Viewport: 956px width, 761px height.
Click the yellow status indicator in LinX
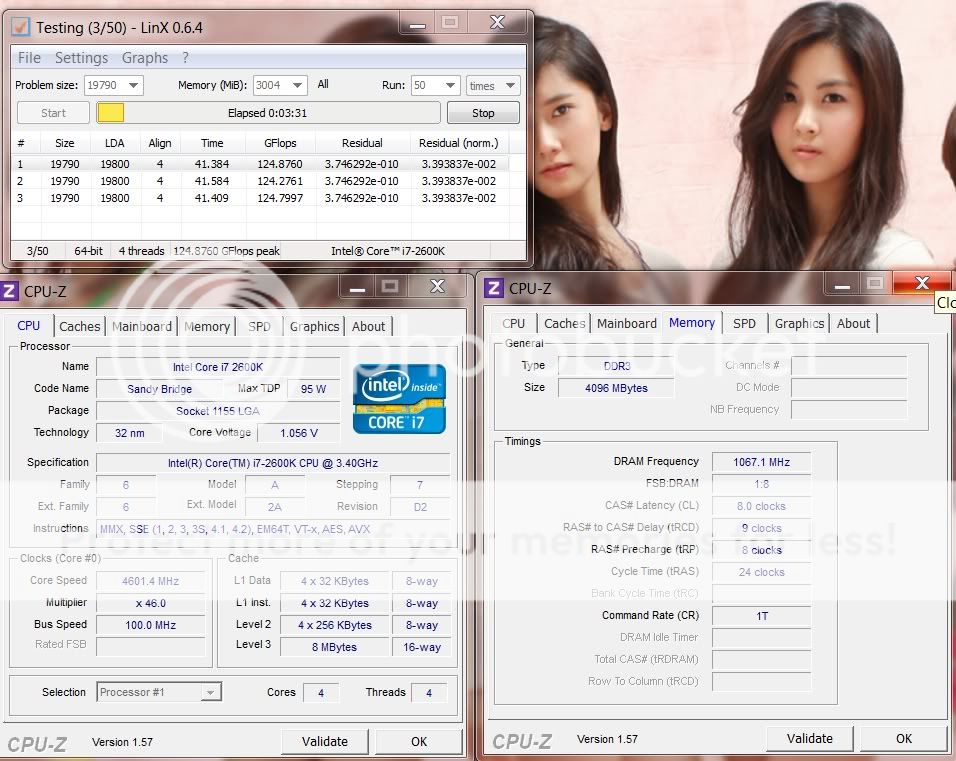[x=110, y=113]
